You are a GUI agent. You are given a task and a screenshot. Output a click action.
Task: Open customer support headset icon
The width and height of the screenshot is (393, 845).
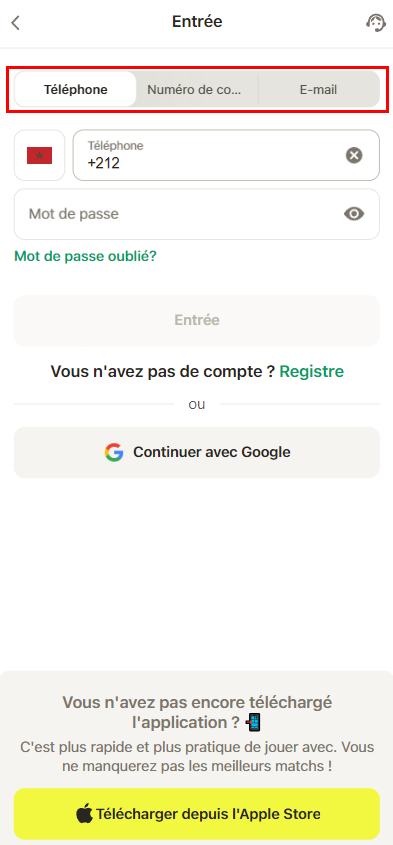pos(376,23)
